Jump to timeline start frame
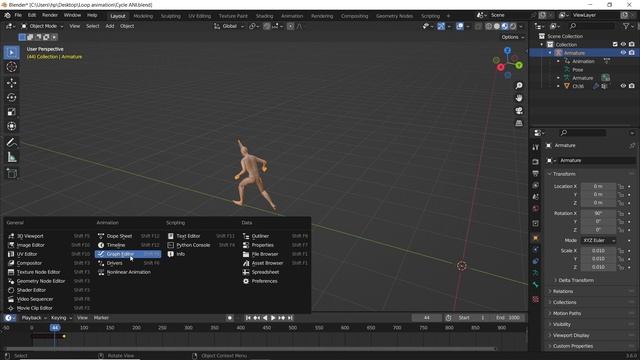Screen dimensions: 640x360 pos(248,318)
